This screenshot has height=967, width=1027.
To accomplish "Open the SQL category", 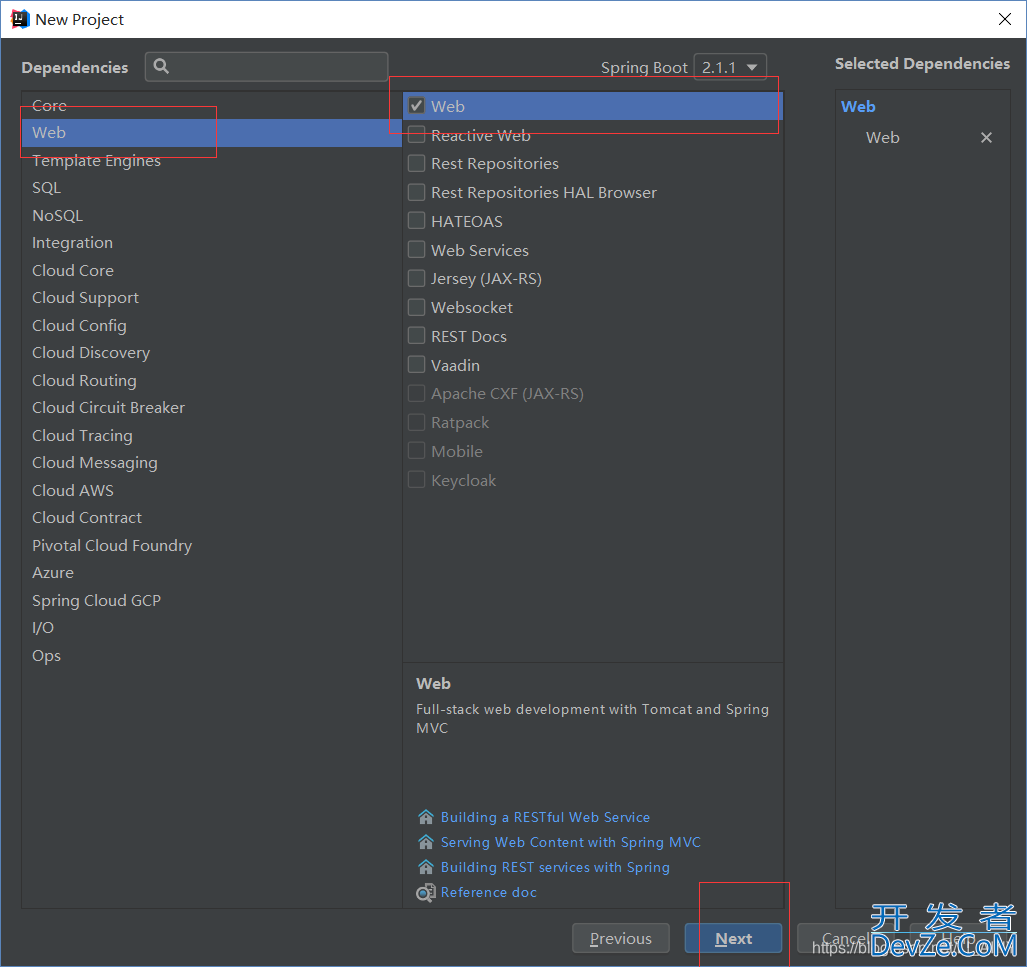I will [x=212, y=188].
